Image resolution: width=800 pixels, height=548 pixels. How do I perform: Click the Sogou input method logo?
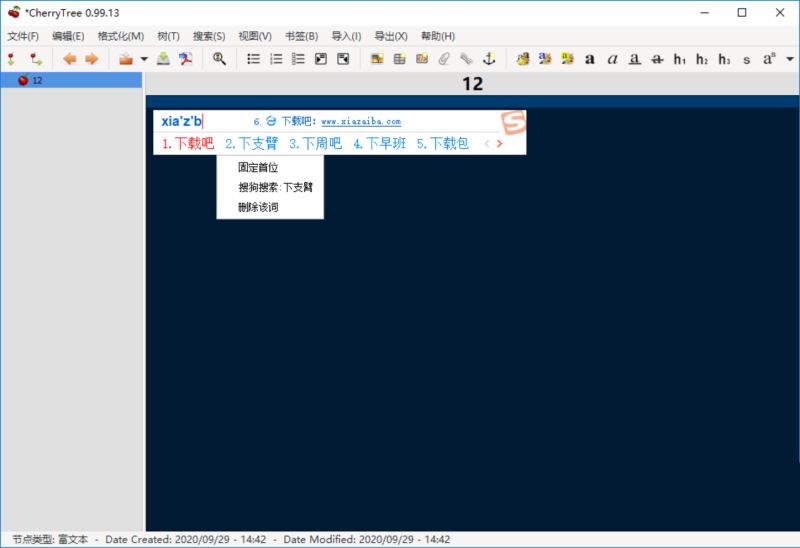(x=512, y=121)
